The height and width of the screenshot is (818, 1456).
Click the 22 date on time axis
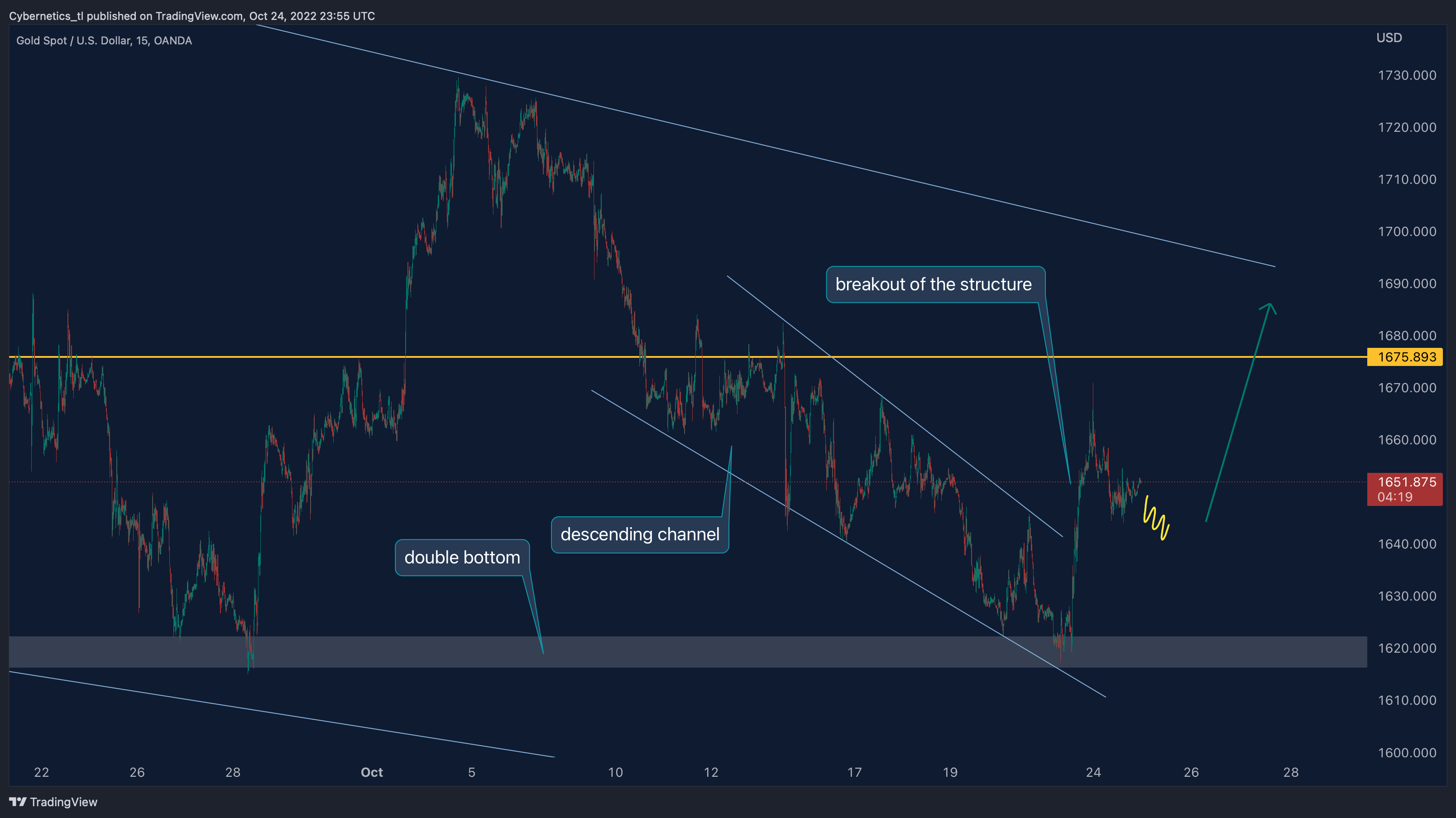[x=41, y=772]
